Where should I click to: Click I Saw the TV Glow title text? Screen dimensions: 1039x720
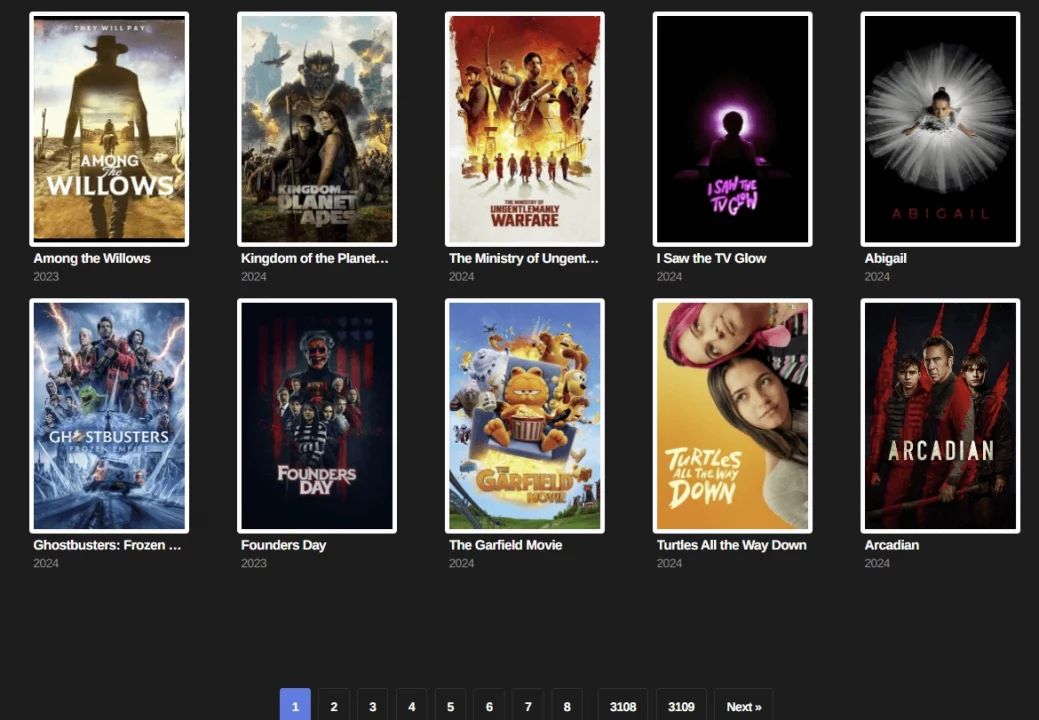coord(711,258)
